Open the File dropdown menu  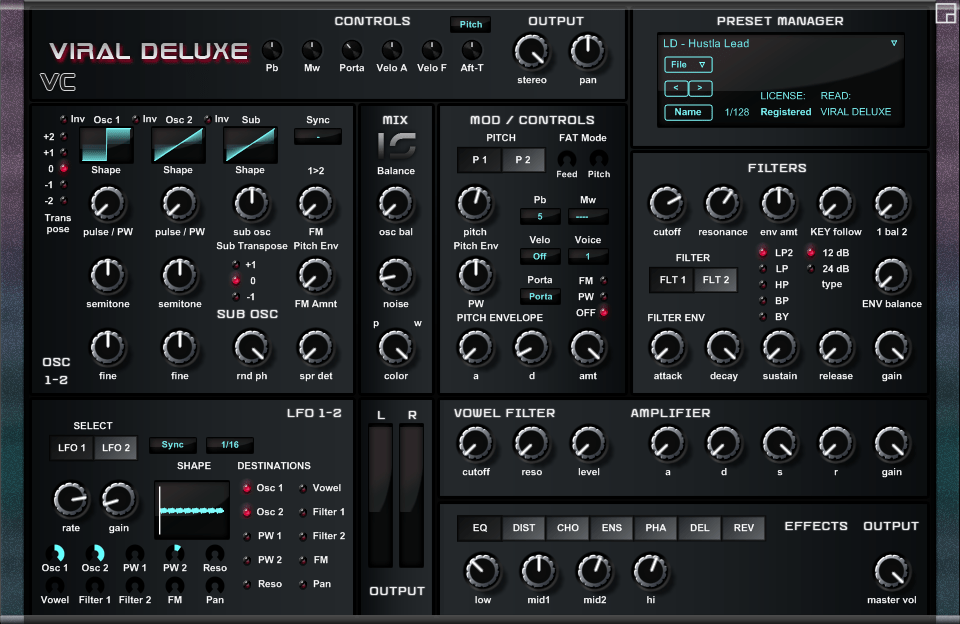(688, 64)
